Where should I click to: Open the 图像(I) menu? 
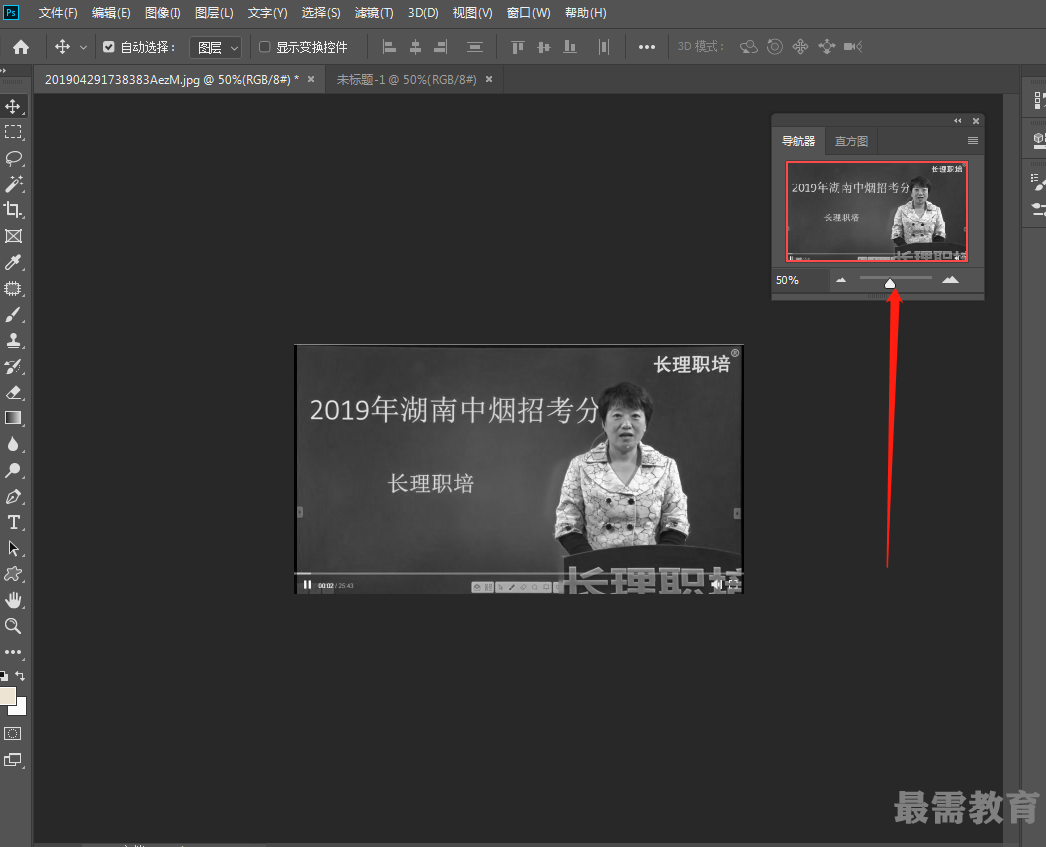(163, 13)
